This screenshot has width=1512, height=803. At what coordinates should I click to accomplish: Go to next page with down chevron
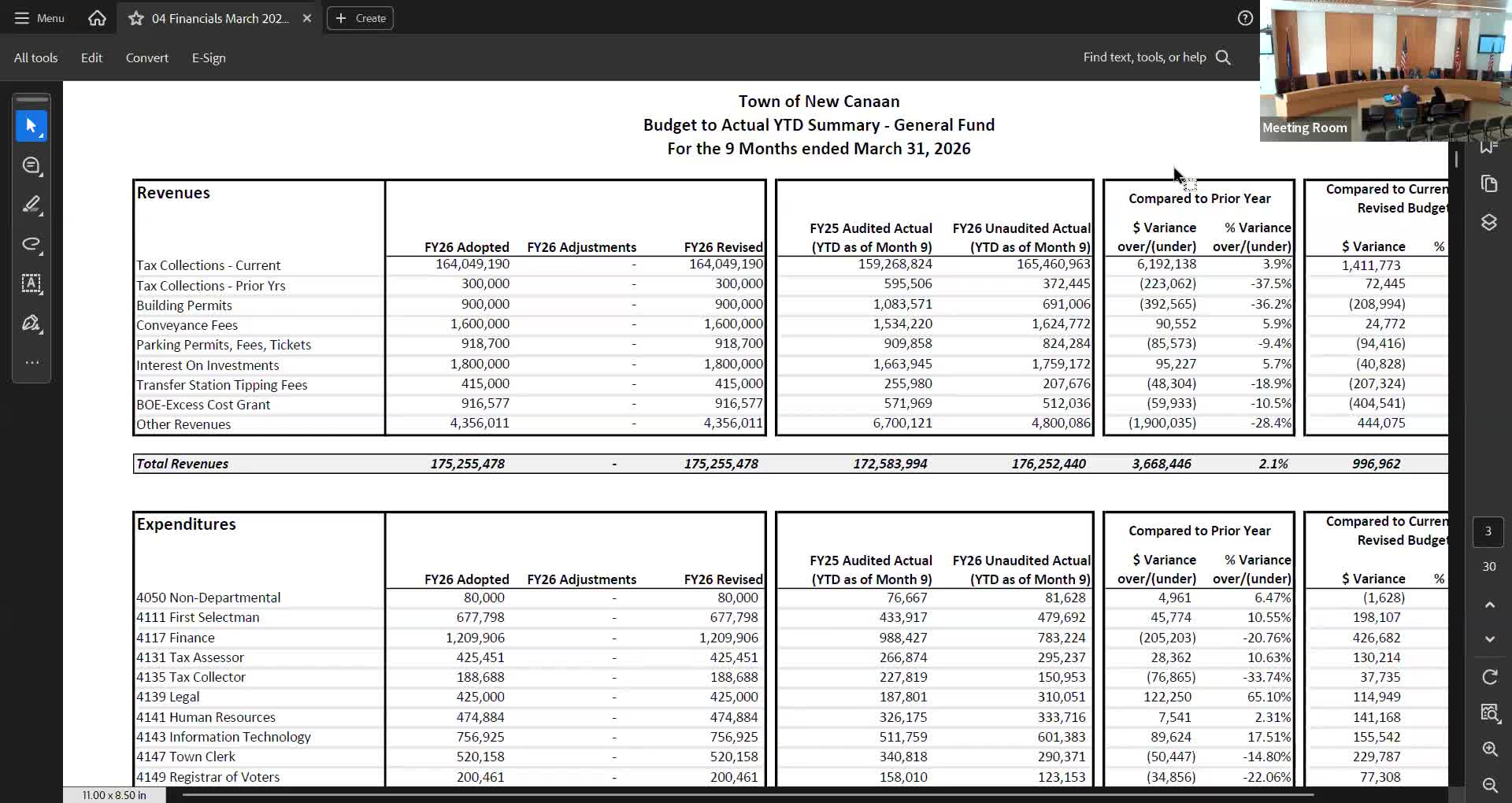[x=1489, y=639]
